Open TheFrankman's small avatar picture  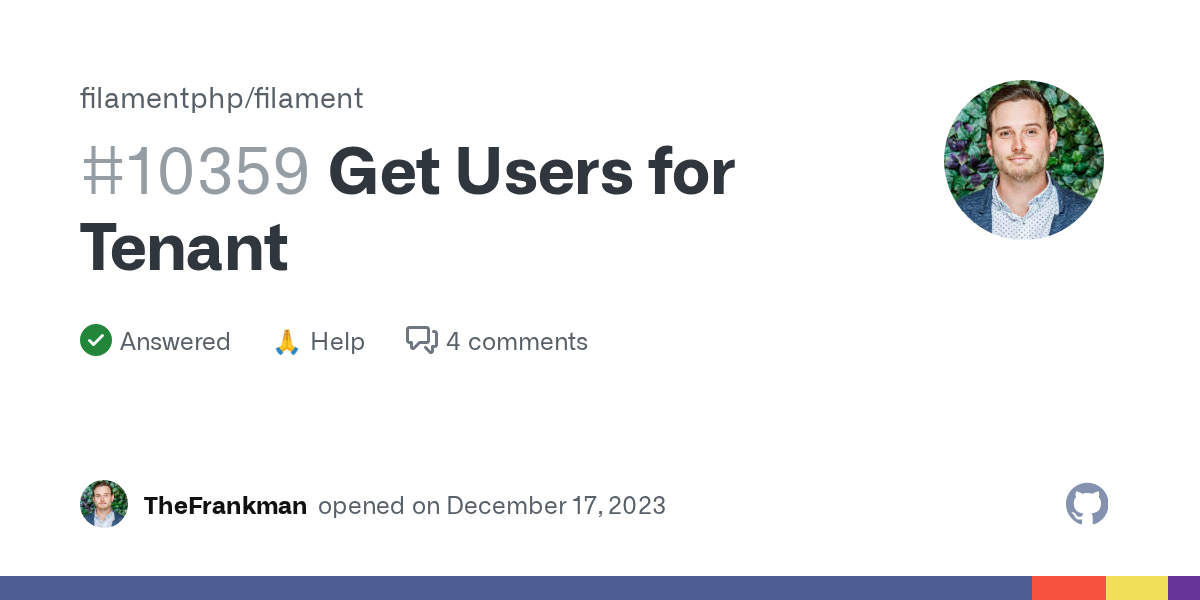(104, 505)
